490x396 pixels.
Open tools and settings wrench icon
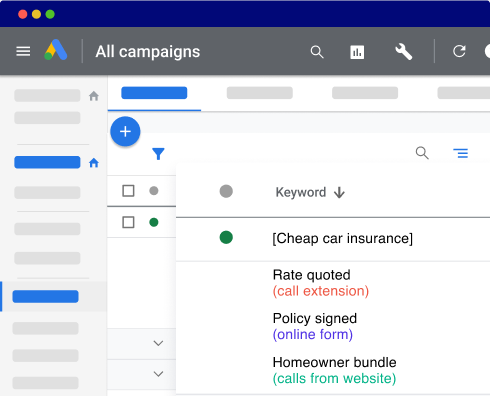(x=404, y=52)
